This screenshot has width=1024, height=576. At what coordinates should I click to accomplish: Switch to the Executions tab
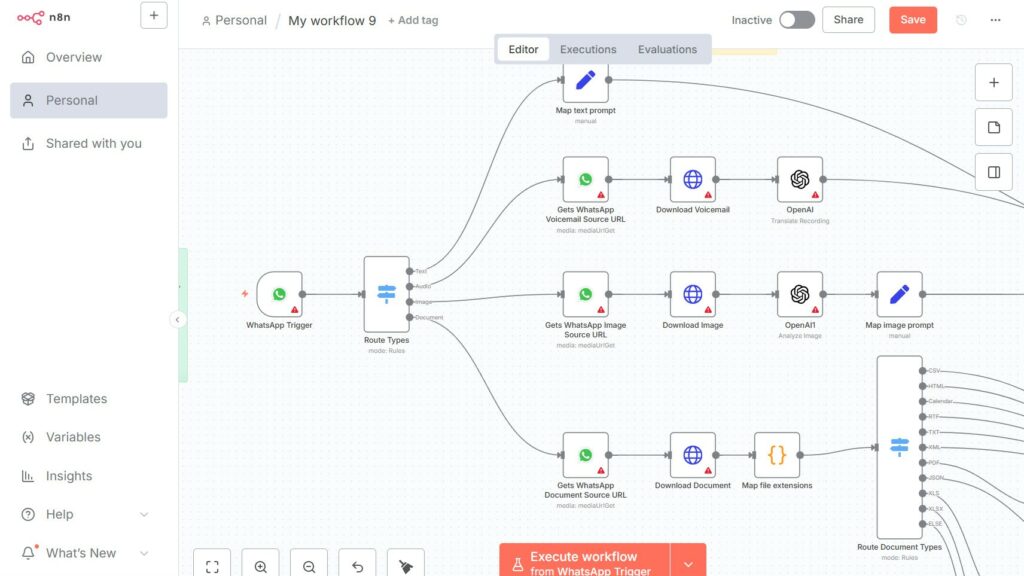(587, 49)
